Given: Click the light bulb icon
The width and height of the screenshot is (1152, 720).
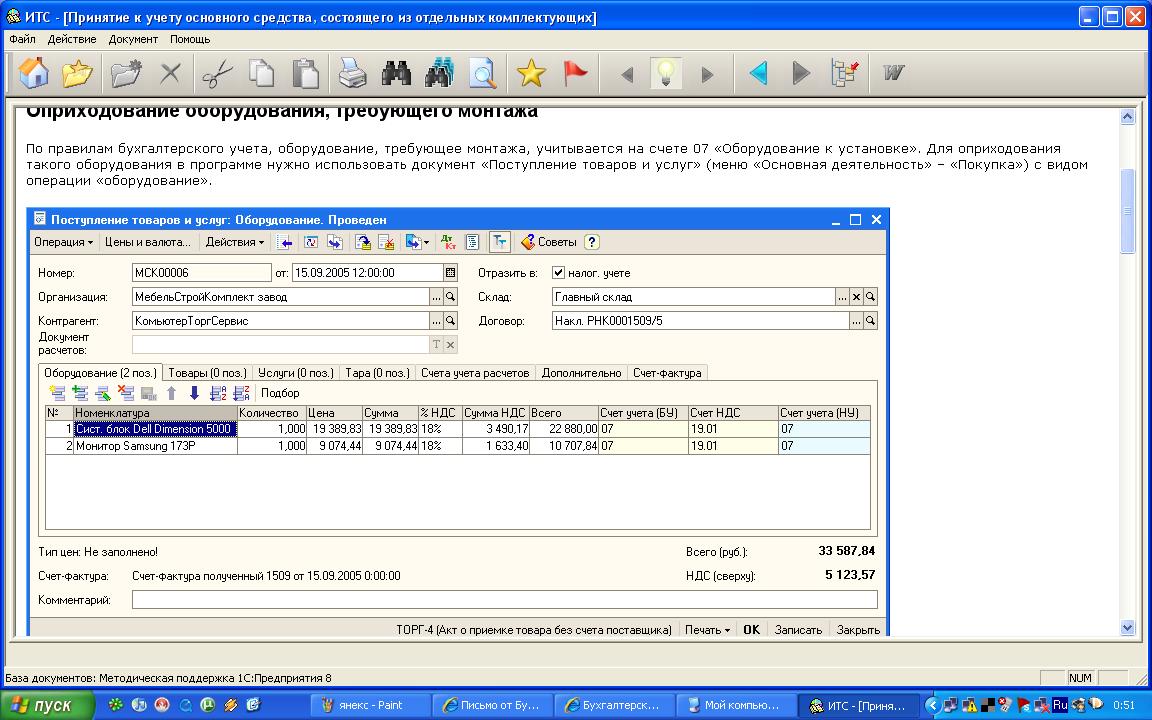Looking at the screenshot, I should [x=666, y=73].
